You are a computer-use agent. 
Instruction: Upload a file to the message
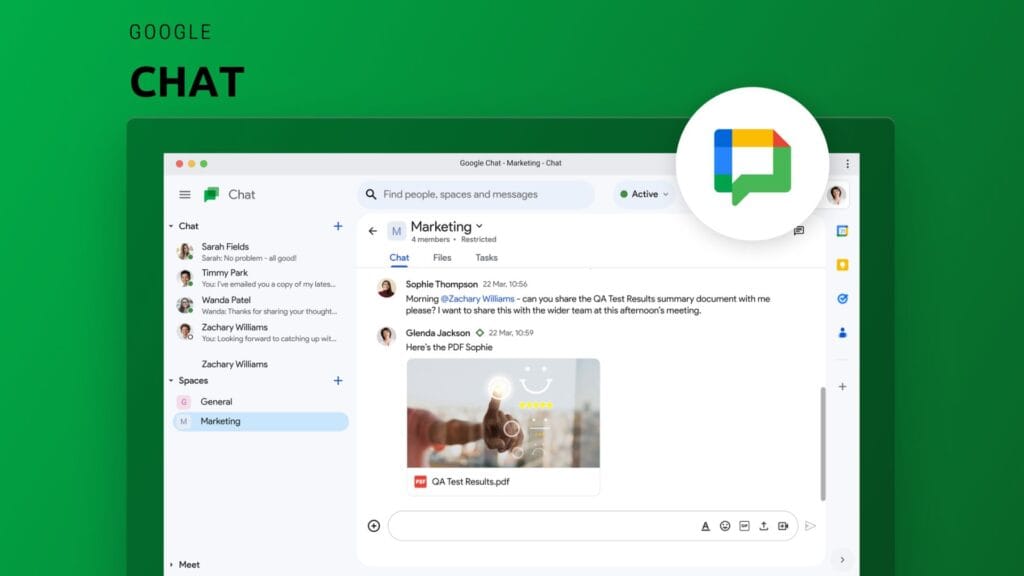763,526
